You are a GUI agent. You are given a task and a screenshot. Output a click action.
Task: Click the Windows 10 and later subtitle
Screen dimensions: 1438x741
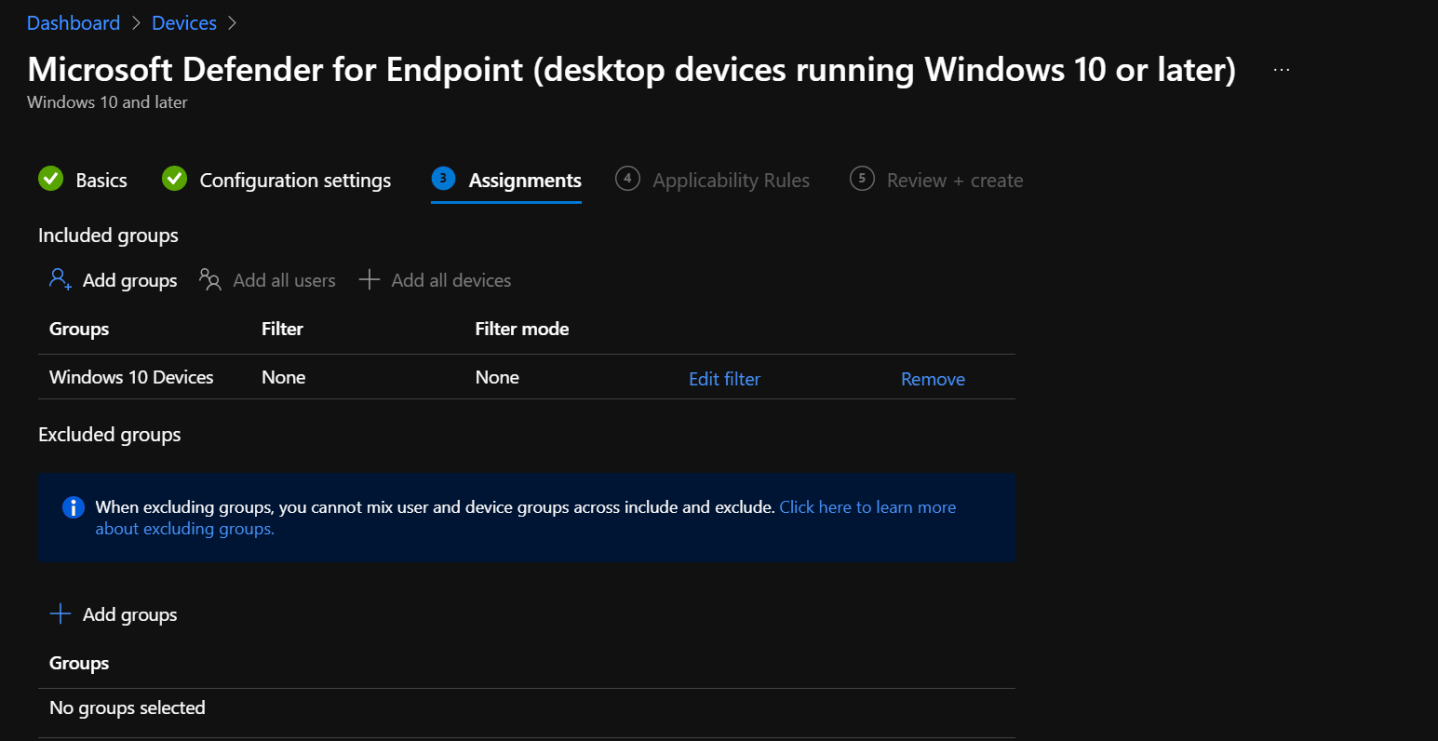click(x=107, y=102)
